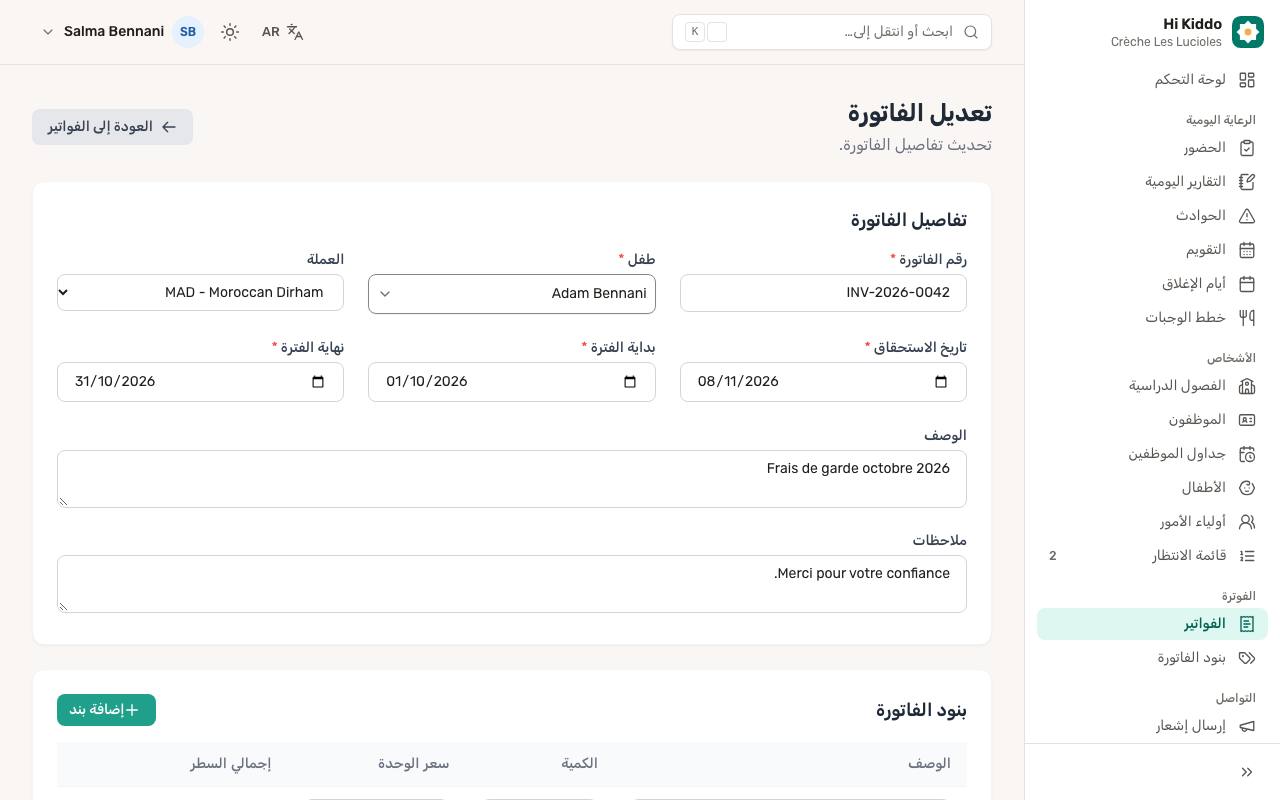
Task: Open the currency dropdown MAD - Moroccan Dirham
Action: tap(200, 293)
